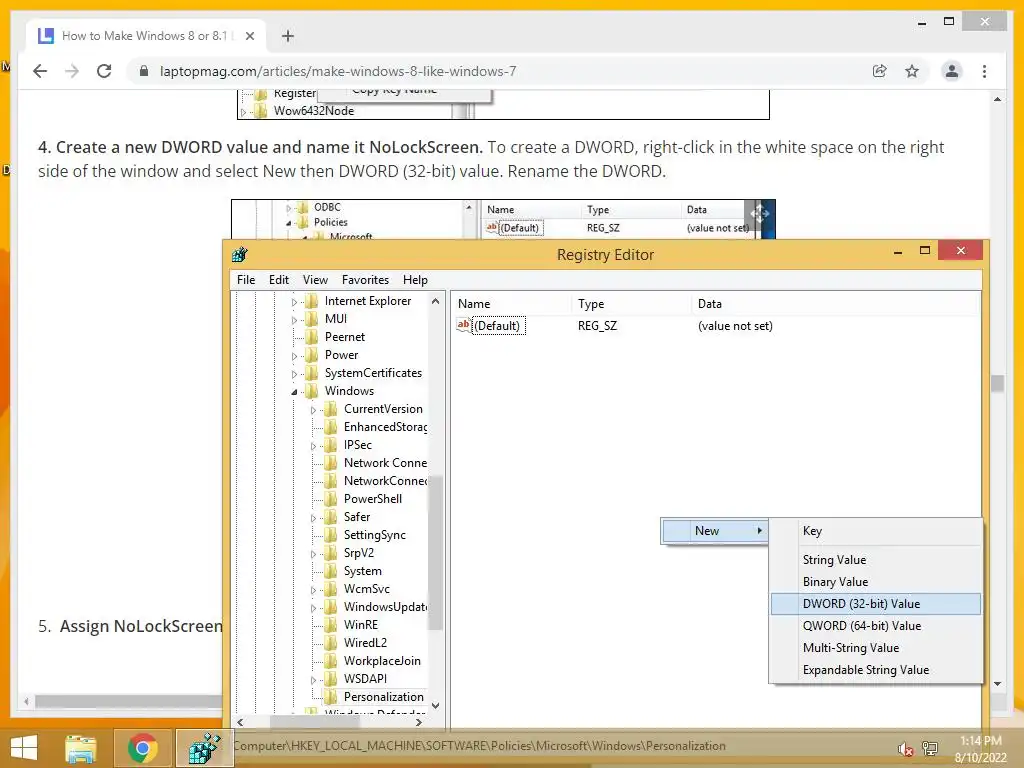Click the REG_SZ type cell
Image resolution: width=1024 pixels, height=768 pixels.
click(x=597, y=326)
